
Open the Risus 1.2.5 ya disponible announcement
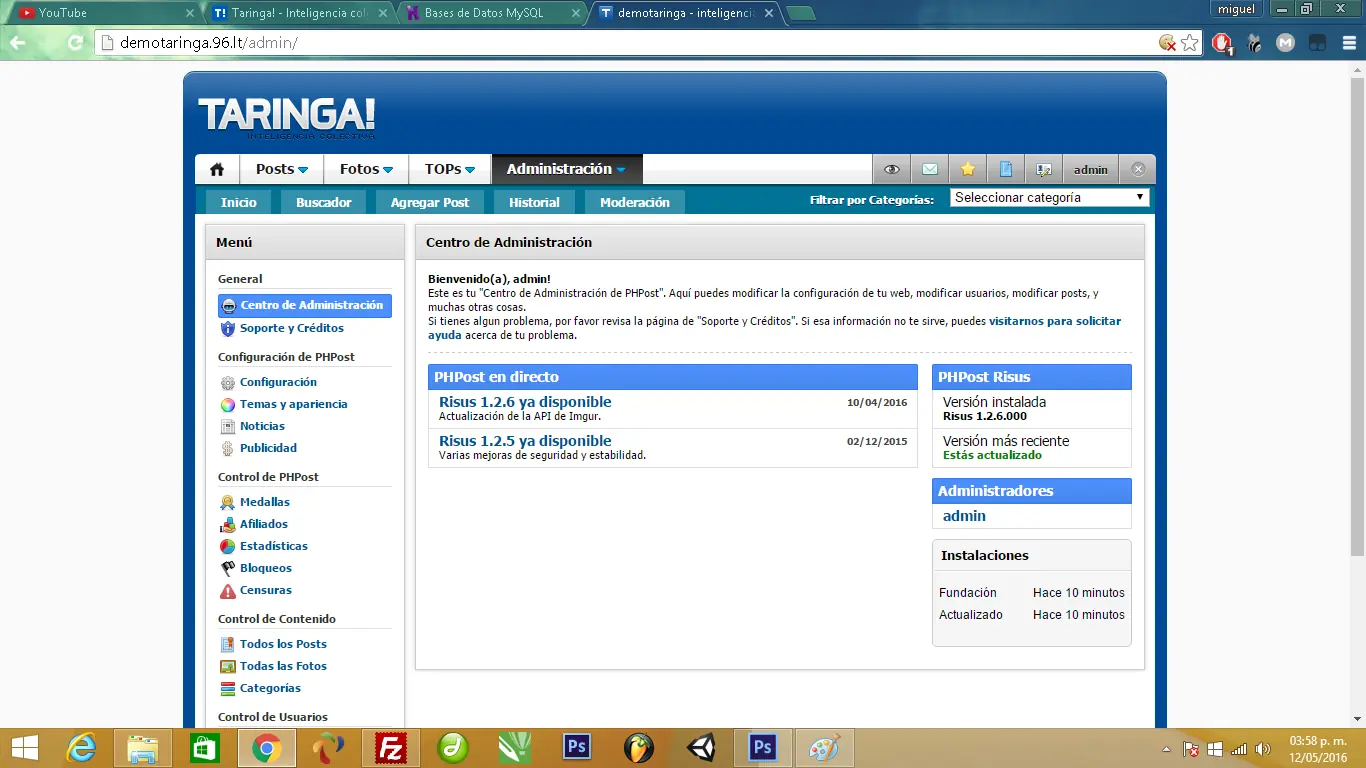tap(525, 441)
